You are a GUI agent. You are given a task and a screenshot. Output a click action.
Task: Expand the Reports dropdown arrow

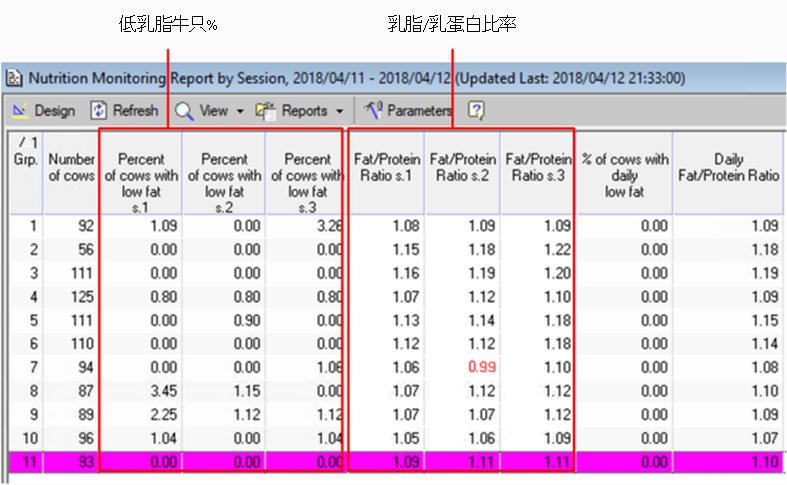pyautogui.click(x=339, y=111)
